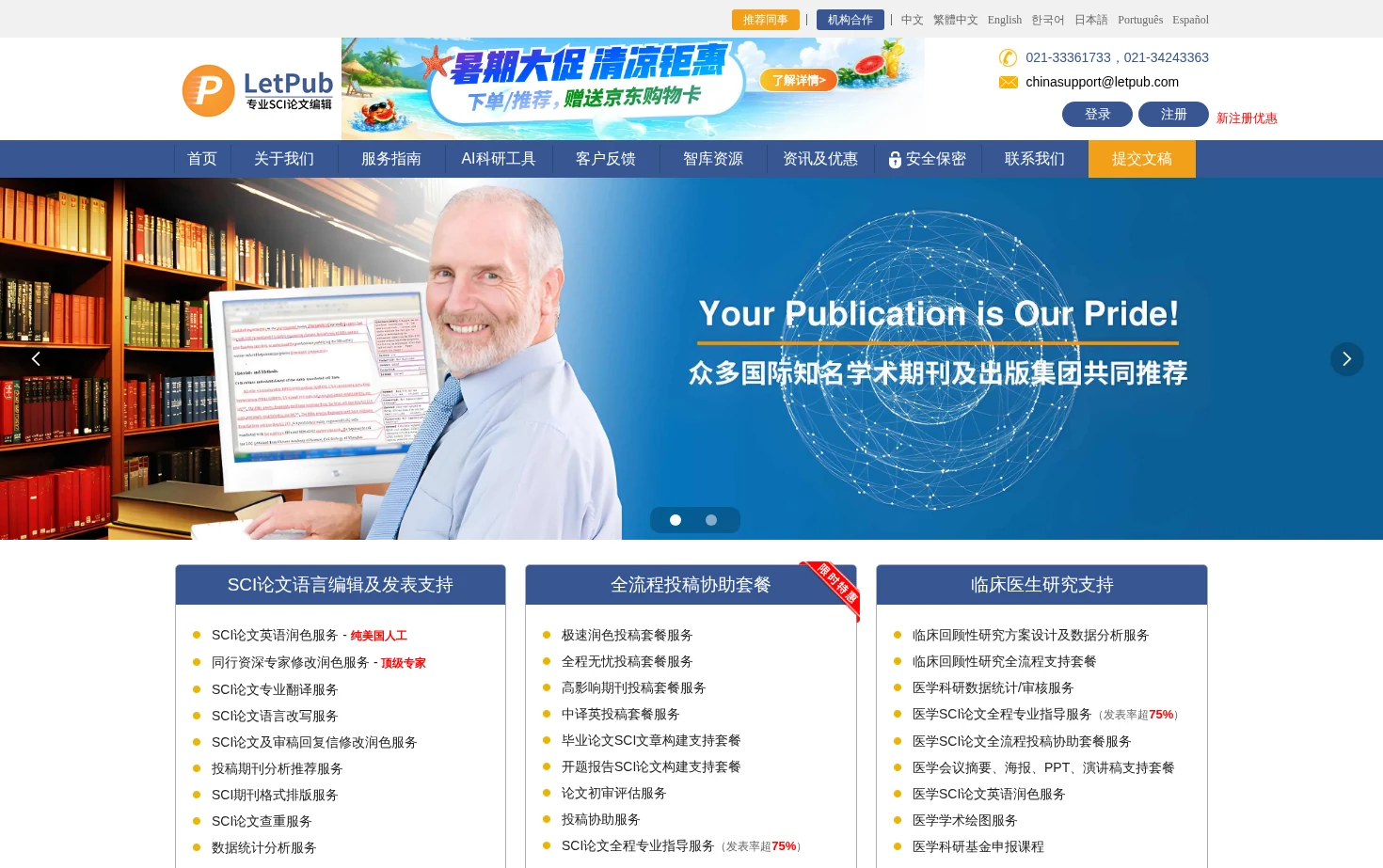This screenshot has width=1383, height=868.
Task: Open the 新注册优惠 link
Action: pyautogui.click(x=1247, y=118)
